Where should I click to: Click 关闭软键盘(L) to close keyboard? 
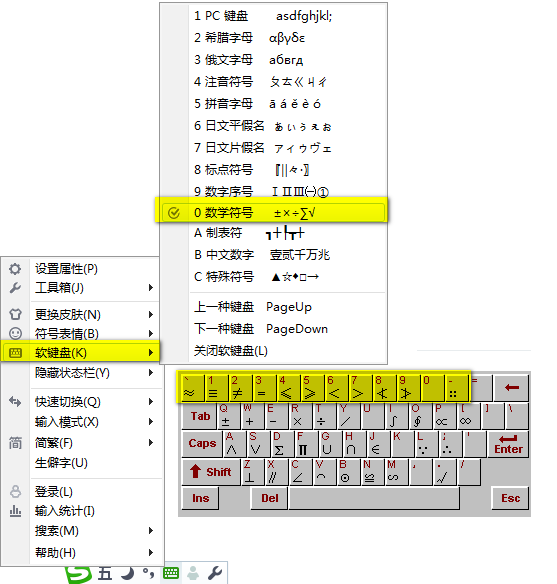point(274,351)
